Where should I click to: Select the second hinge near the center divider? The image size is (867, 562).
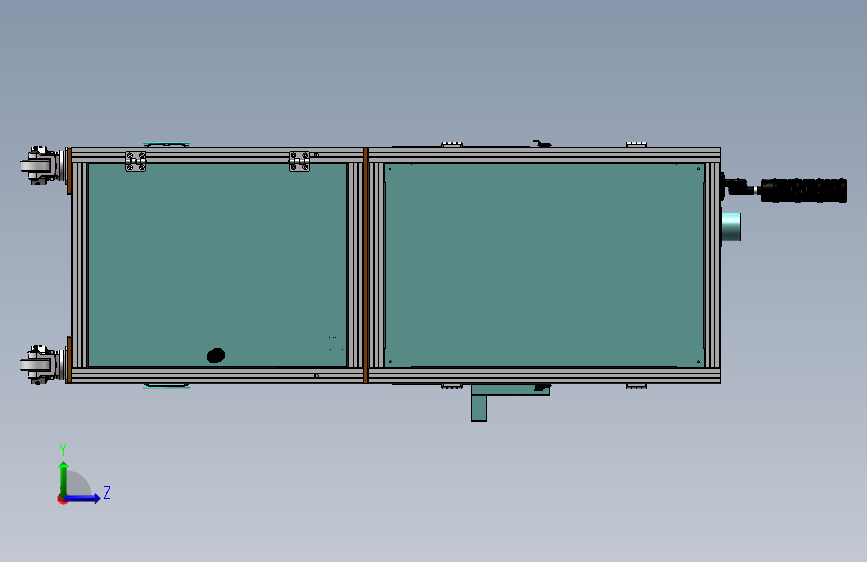coord(299,162)
